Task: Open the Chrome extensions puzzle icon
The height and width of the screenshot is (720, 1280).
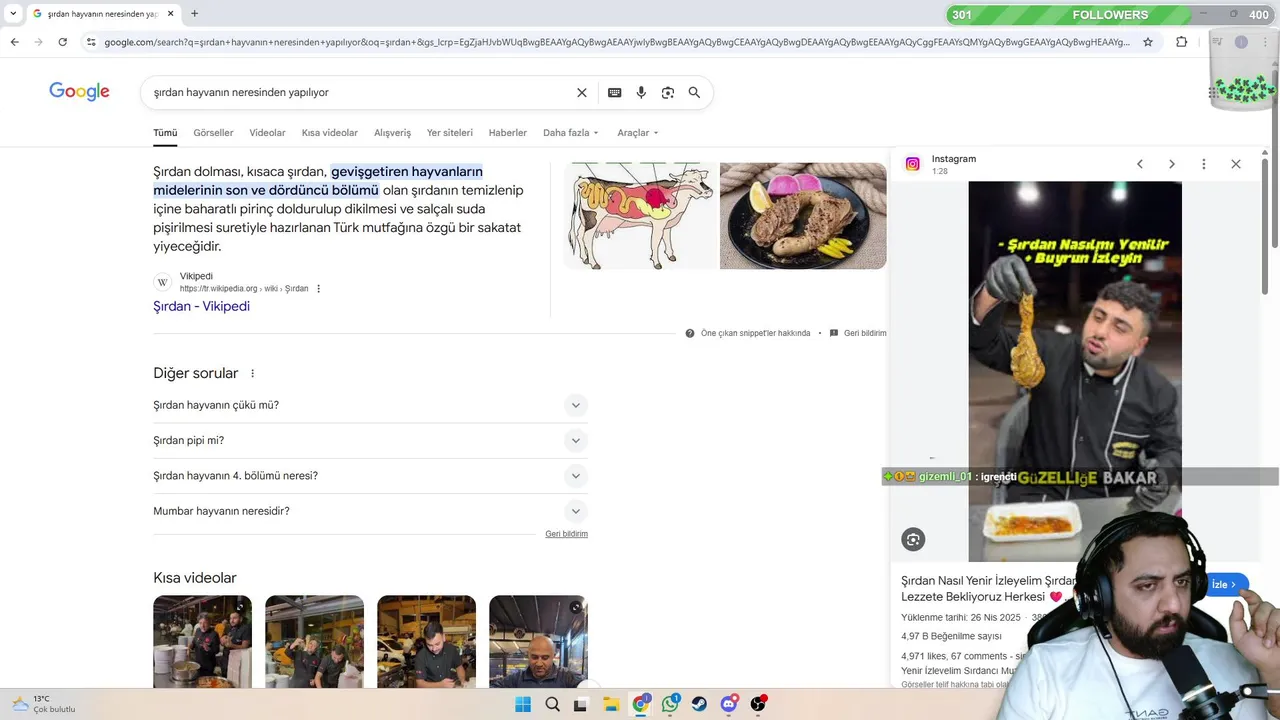Action: [1181, 42]
